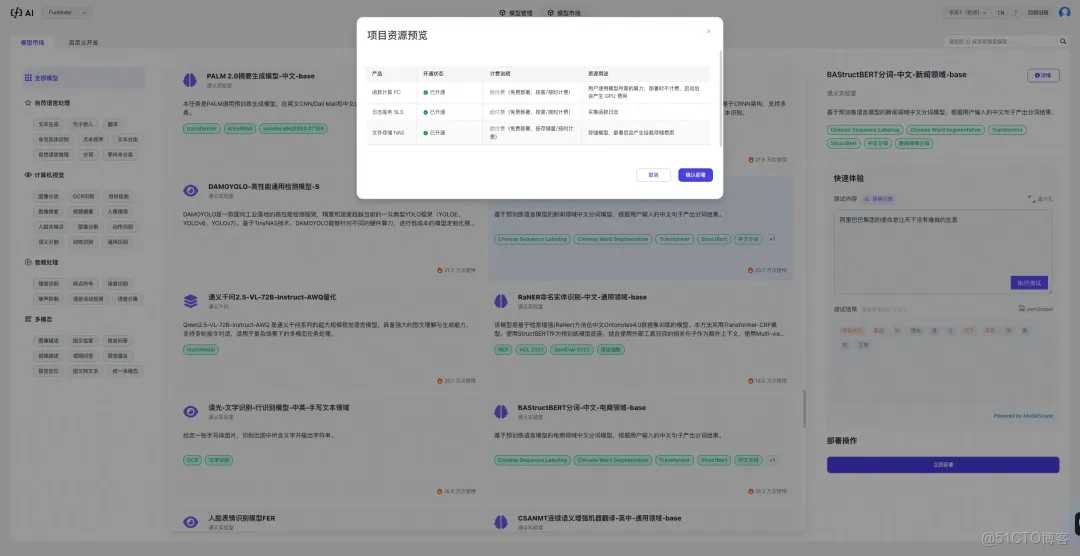
Task: Click the user avatar icon
Action: tap(1064, 12)
